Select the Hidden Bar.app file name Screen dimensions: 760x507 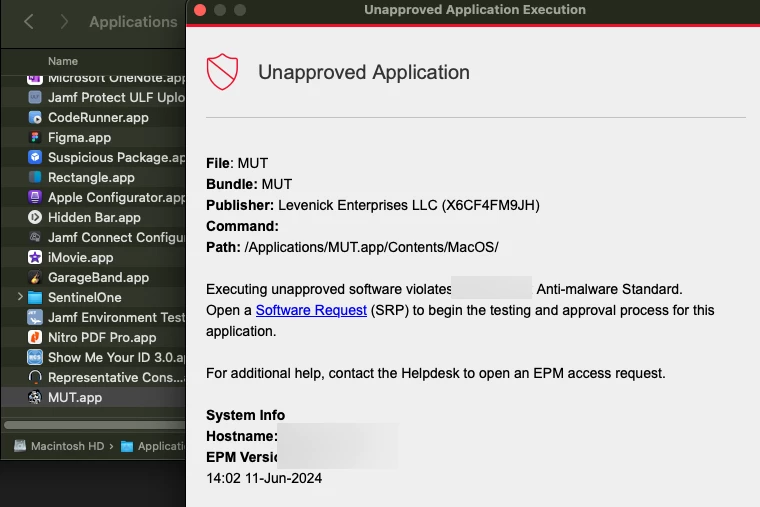[94, 218]
